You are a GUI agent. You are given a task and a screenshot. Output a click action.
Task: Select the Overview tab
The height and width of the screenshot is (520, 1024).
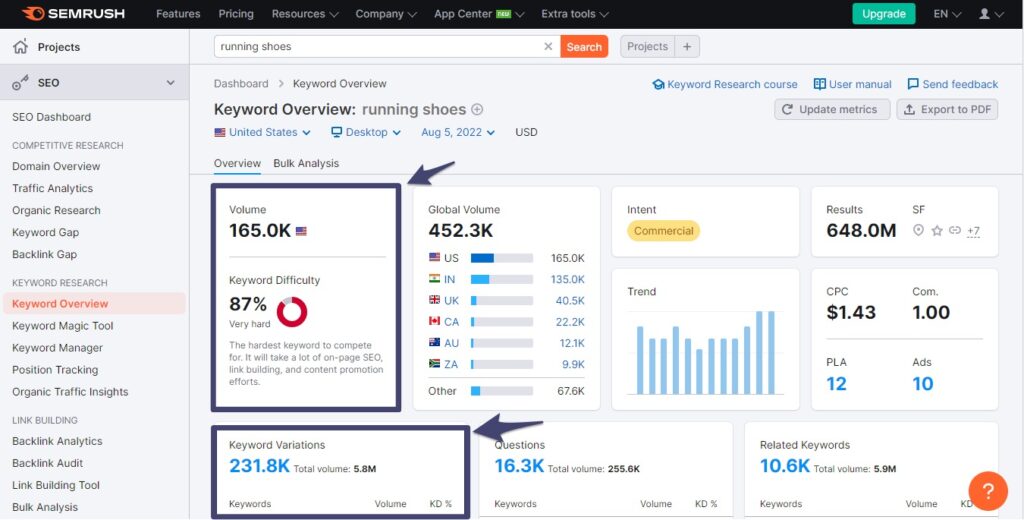pyautogui.click(x=237, y=163)
